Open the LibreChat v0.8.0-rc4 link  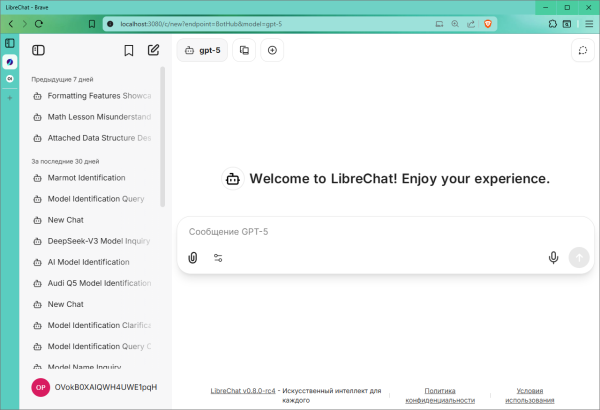tap(243, 390)
